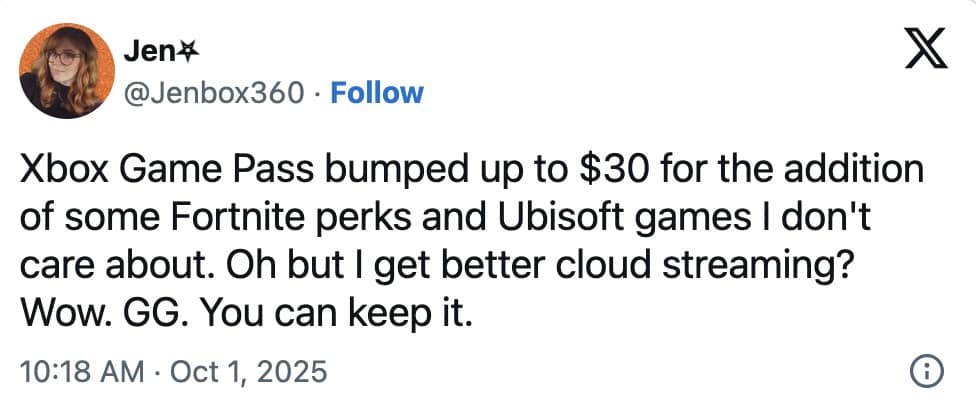Click the "$30" price in the tweet
Viewport: 976px width, 402px height.
click(x=599, y=170)
